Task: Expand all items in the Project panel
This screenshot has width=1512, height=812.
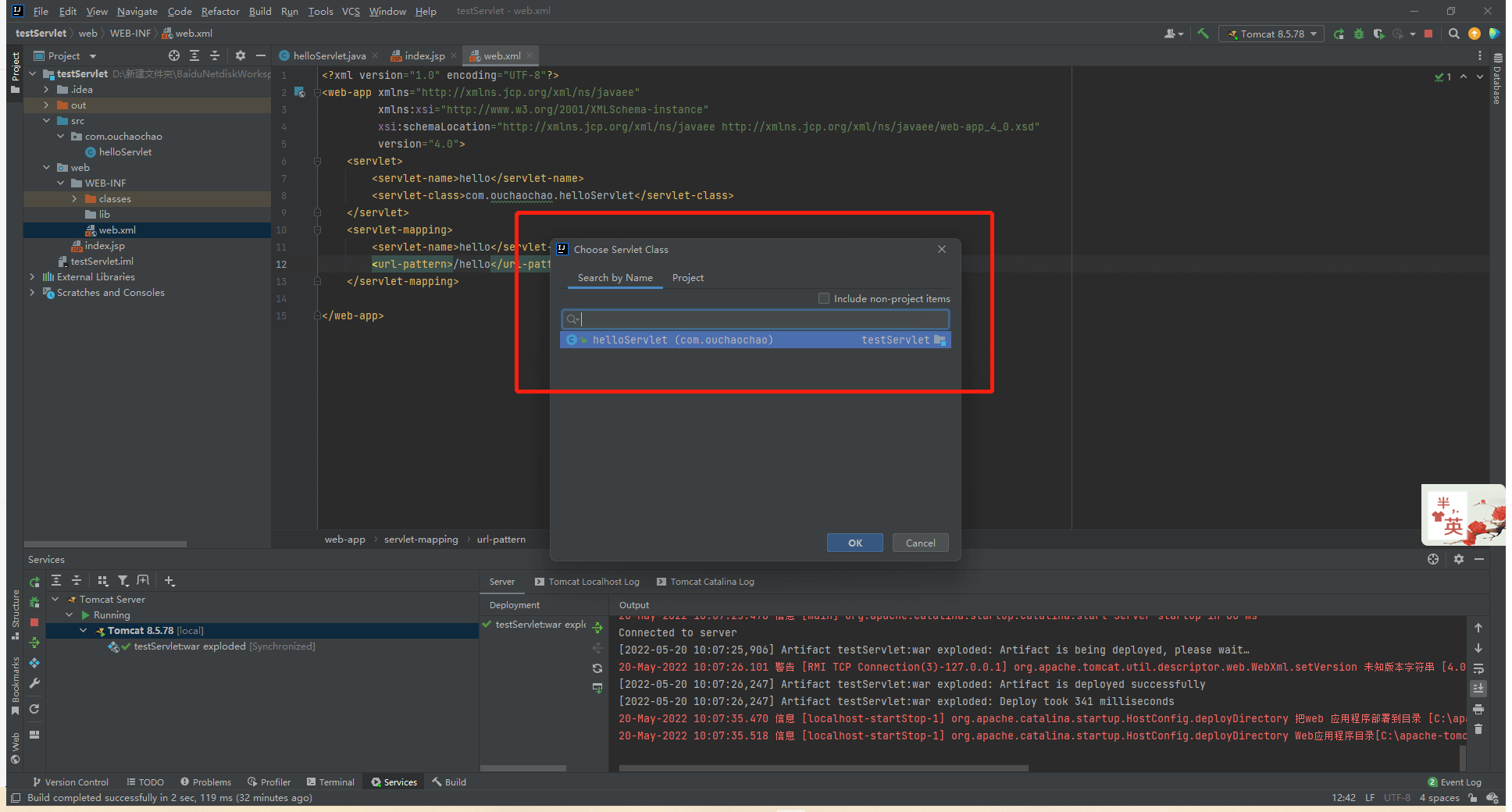Action: 194,55
